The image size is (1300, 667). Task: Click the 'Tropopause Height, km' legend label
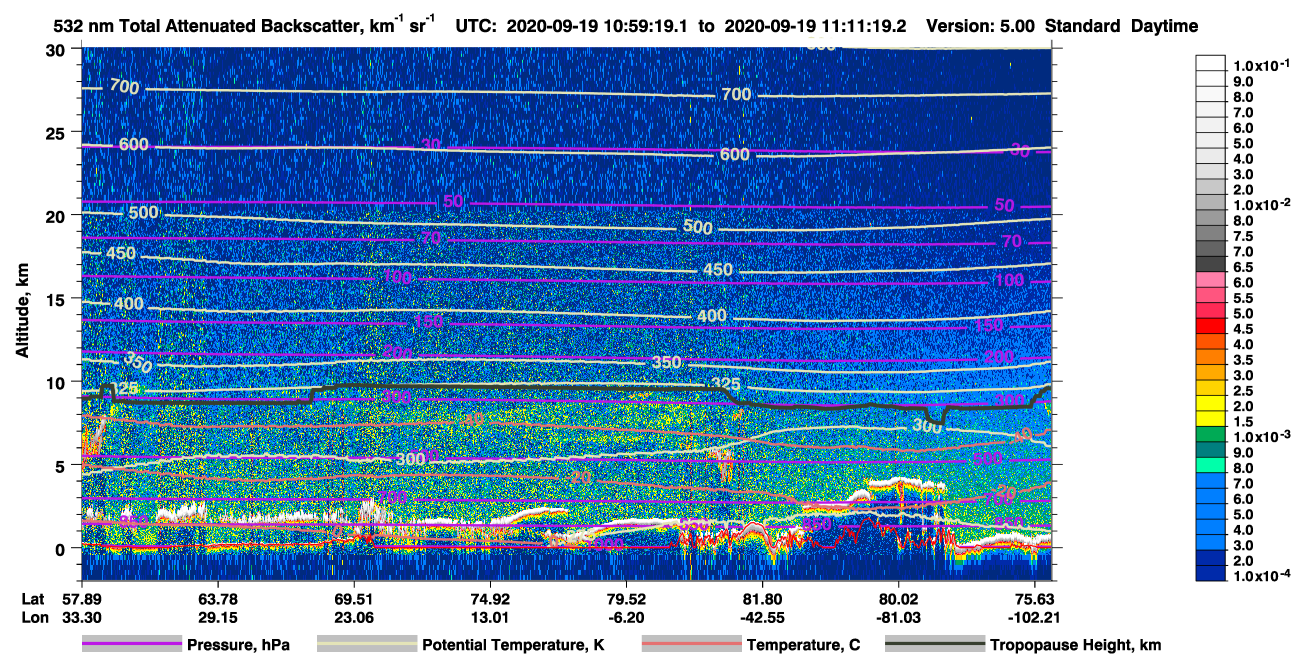click(x=1076, y=645)
